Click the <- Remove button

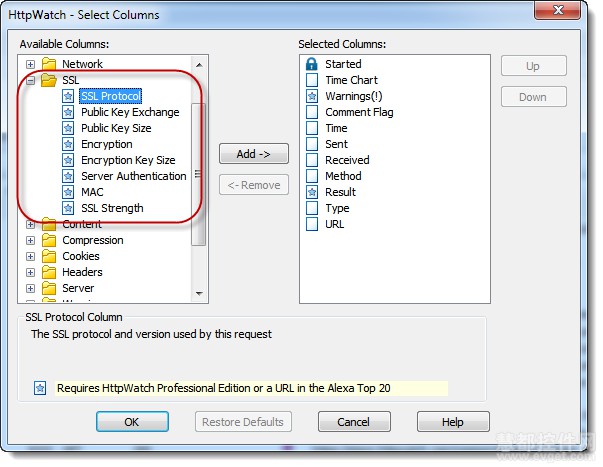(x=254, y=185)
